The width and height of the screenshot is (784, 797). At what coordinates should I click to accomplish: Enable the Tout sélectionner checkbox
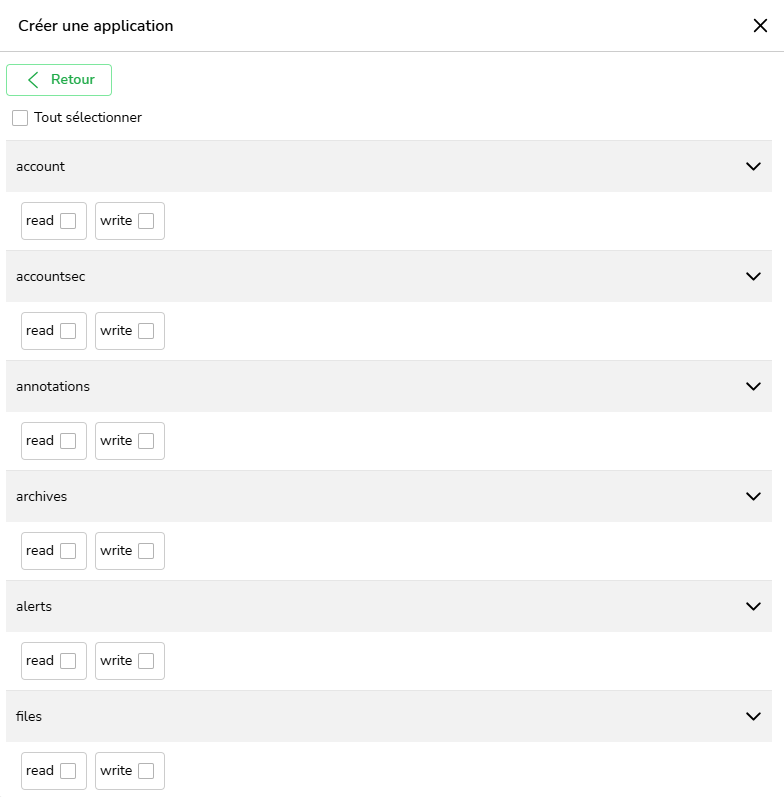20,118
